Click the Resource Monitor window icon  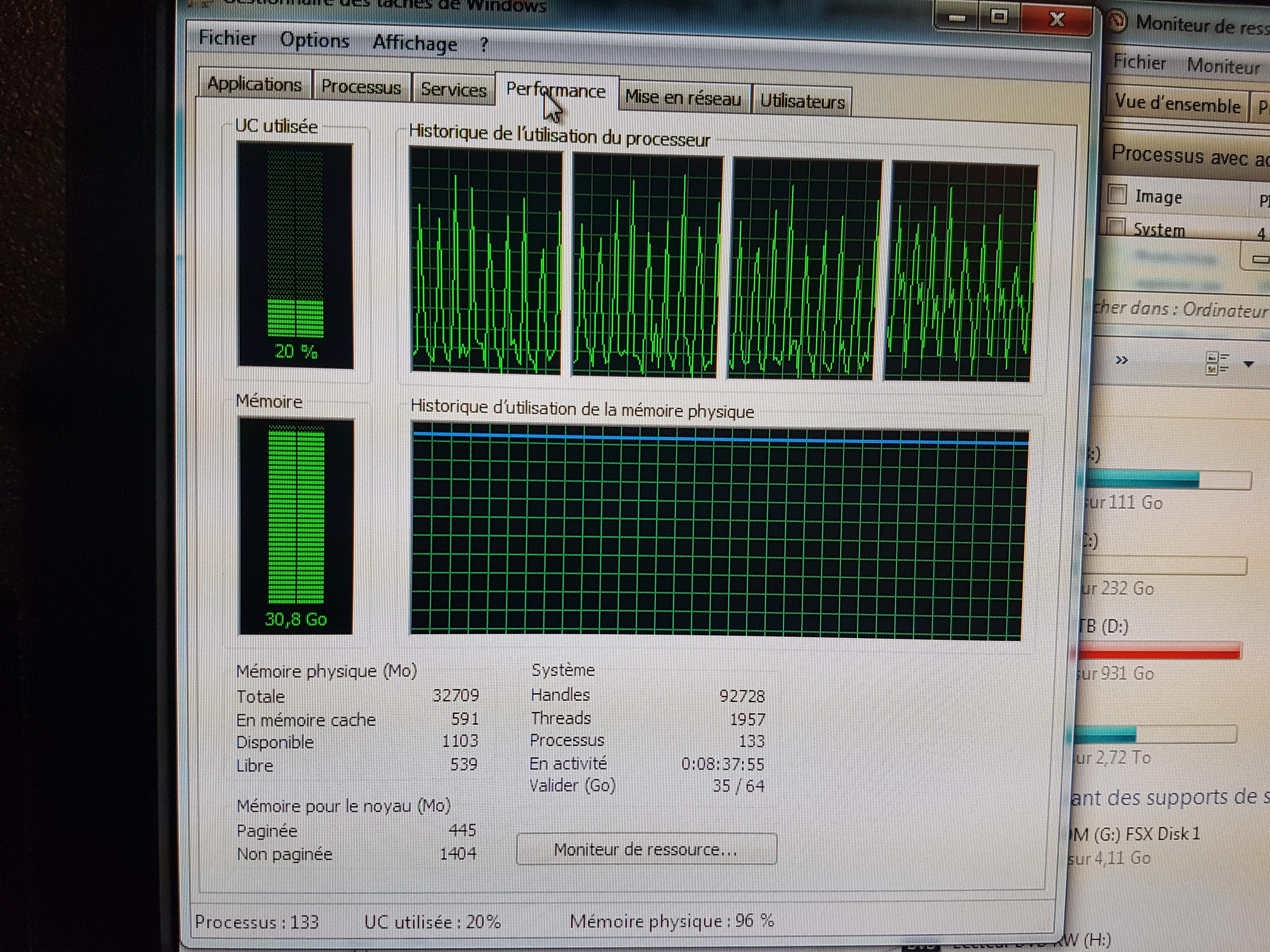pos(1117,21)
